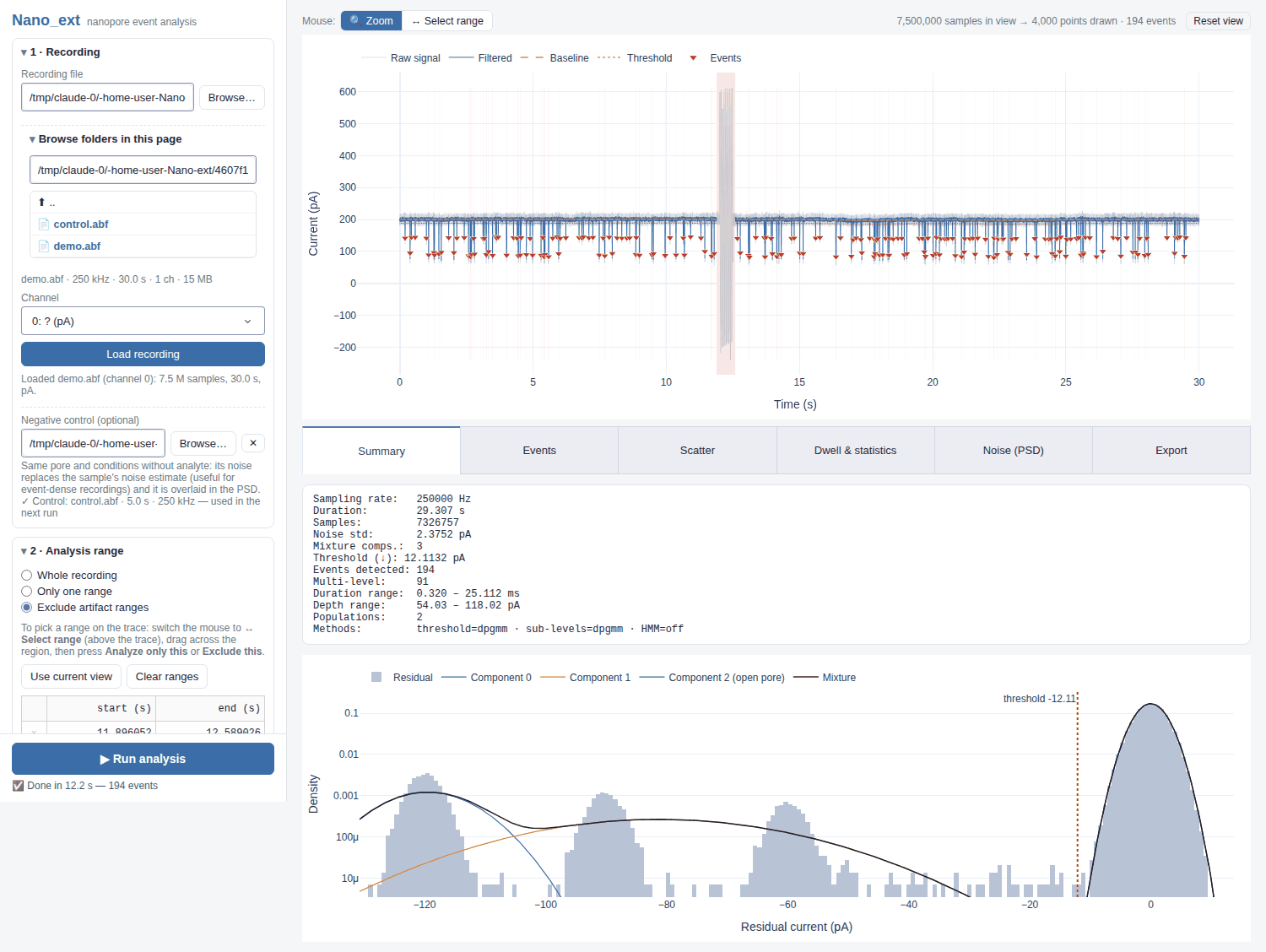1266x952 pixels.
Task: Click the Run analysis play icon
Action: tap(105, 759)
